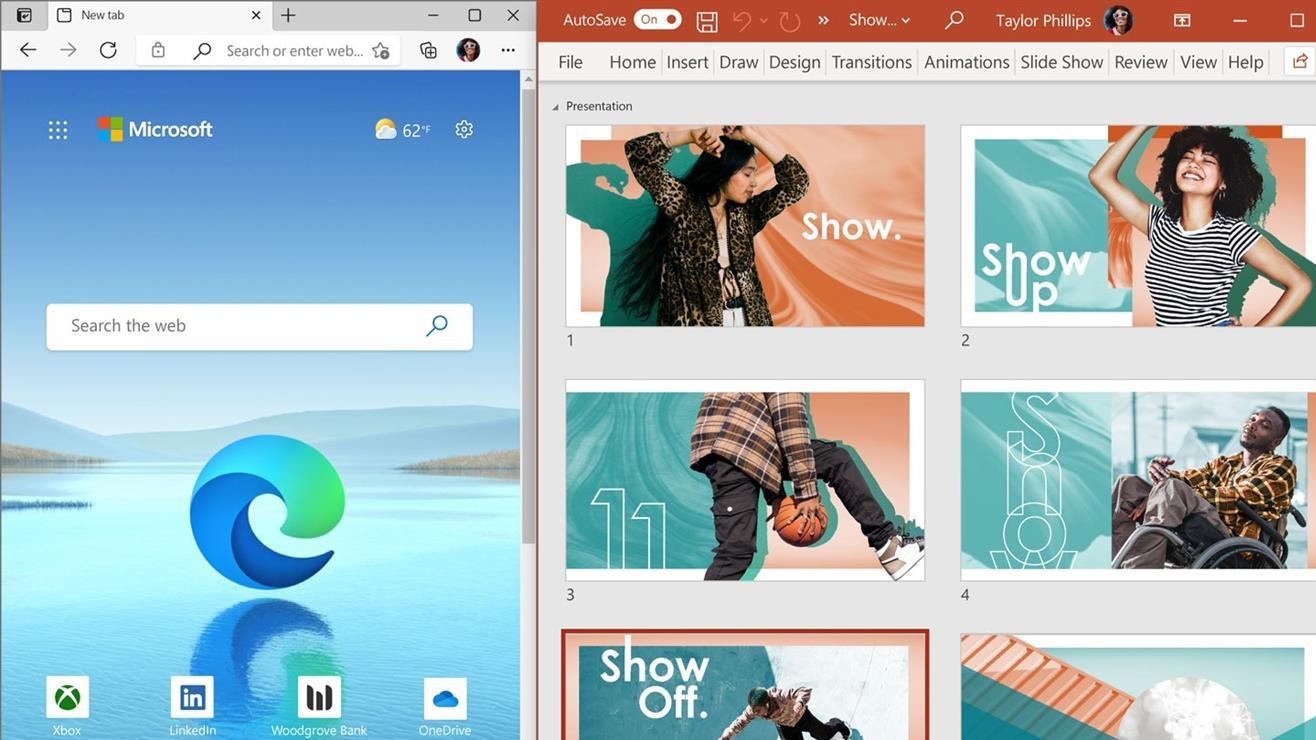Viewport: 1316px width, 740px height.
Task: Open the Help ribbon tab
Action: tap(1246, 62)
